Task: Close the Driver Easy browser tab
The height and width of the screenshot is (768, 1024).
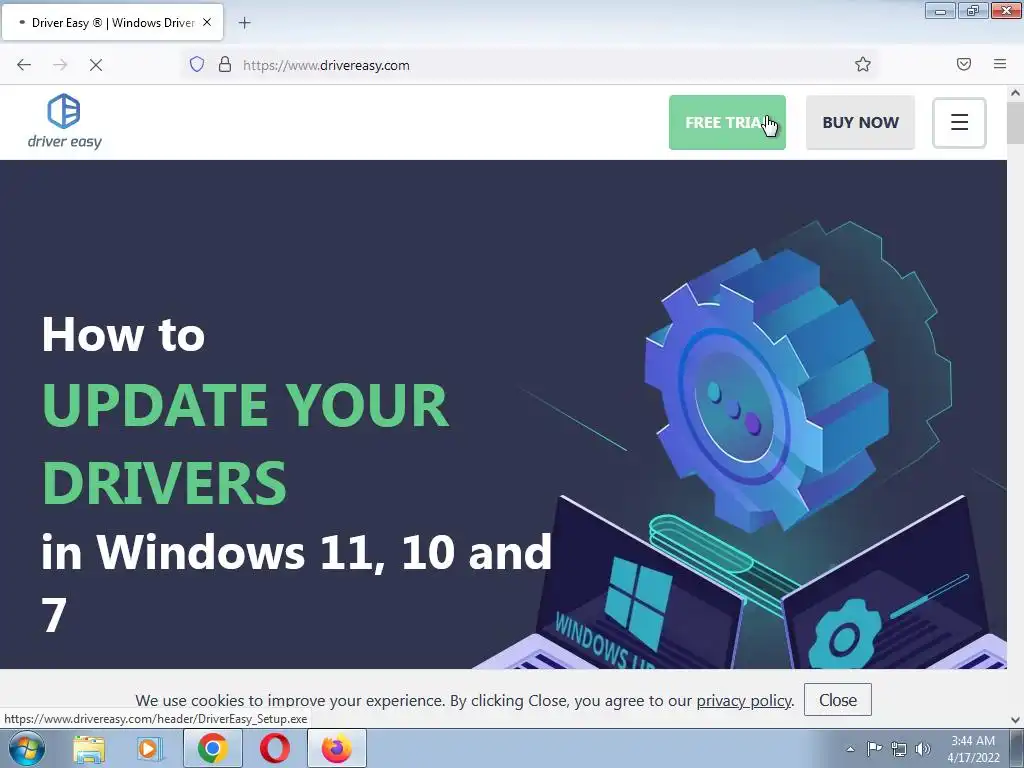Action: 207,22
